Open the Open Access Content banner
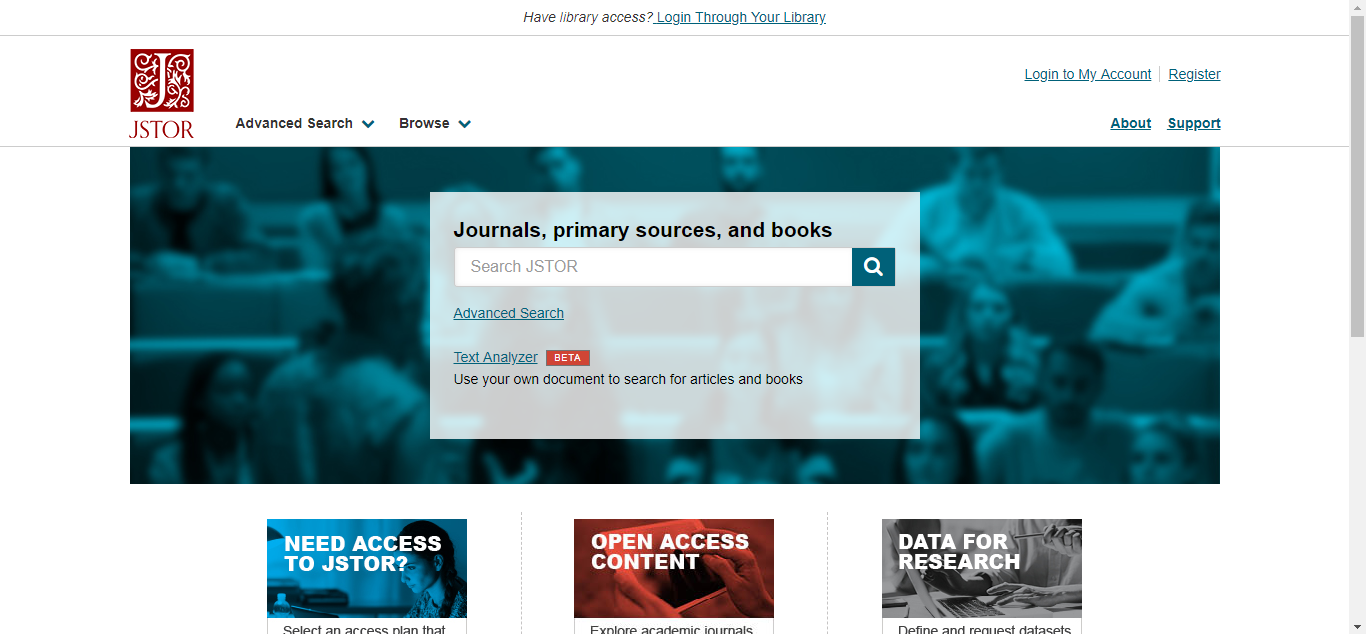Viewport: 1366px width, 634px height. coord(674,568)
